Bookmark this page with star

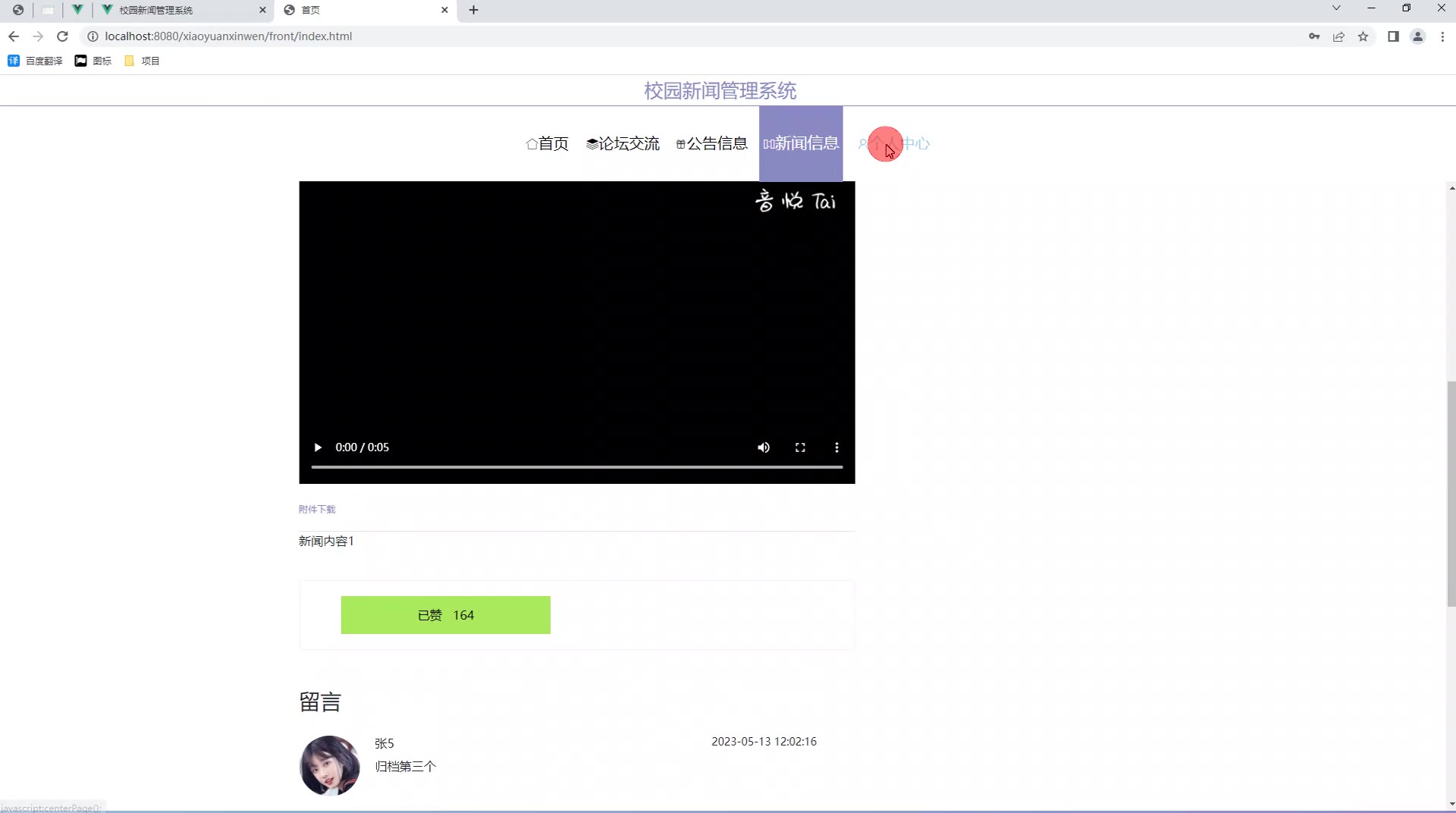coord(1363,36)
